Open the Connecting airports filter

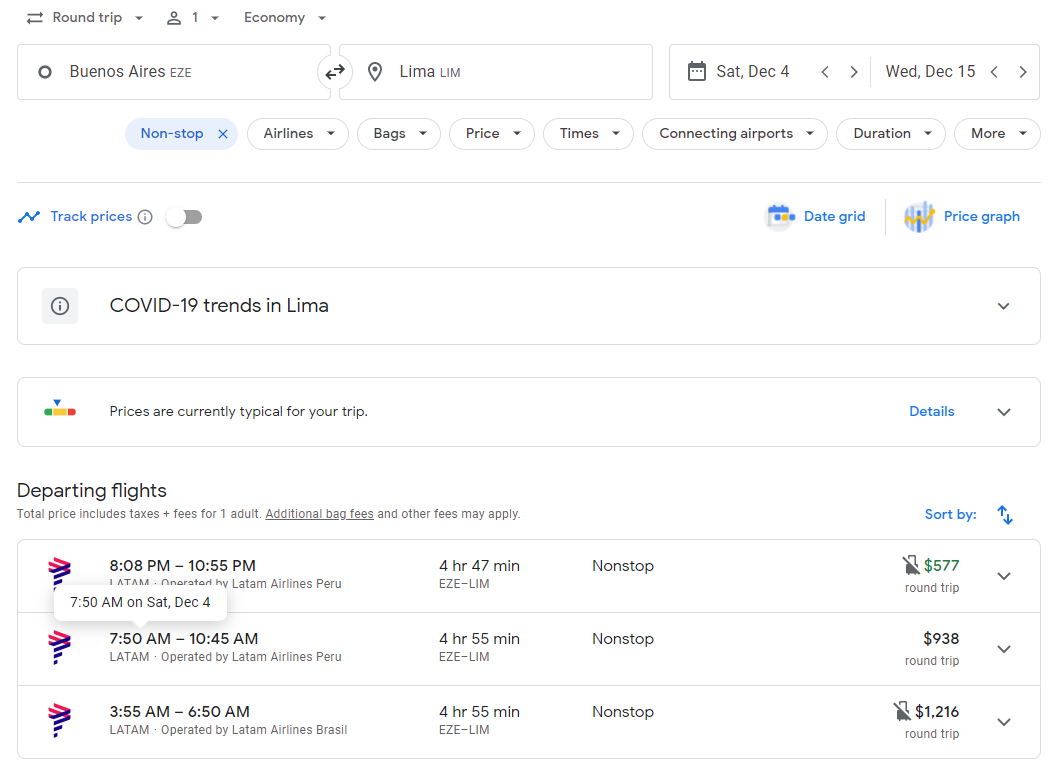tap(735, 134)
